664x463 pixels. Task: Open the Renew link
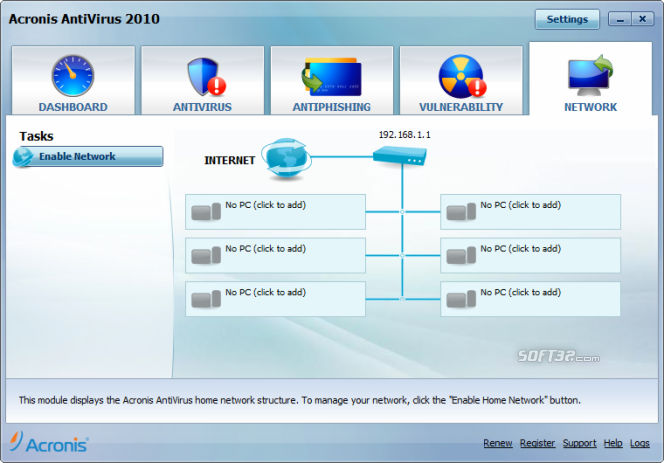click(498, 443)
